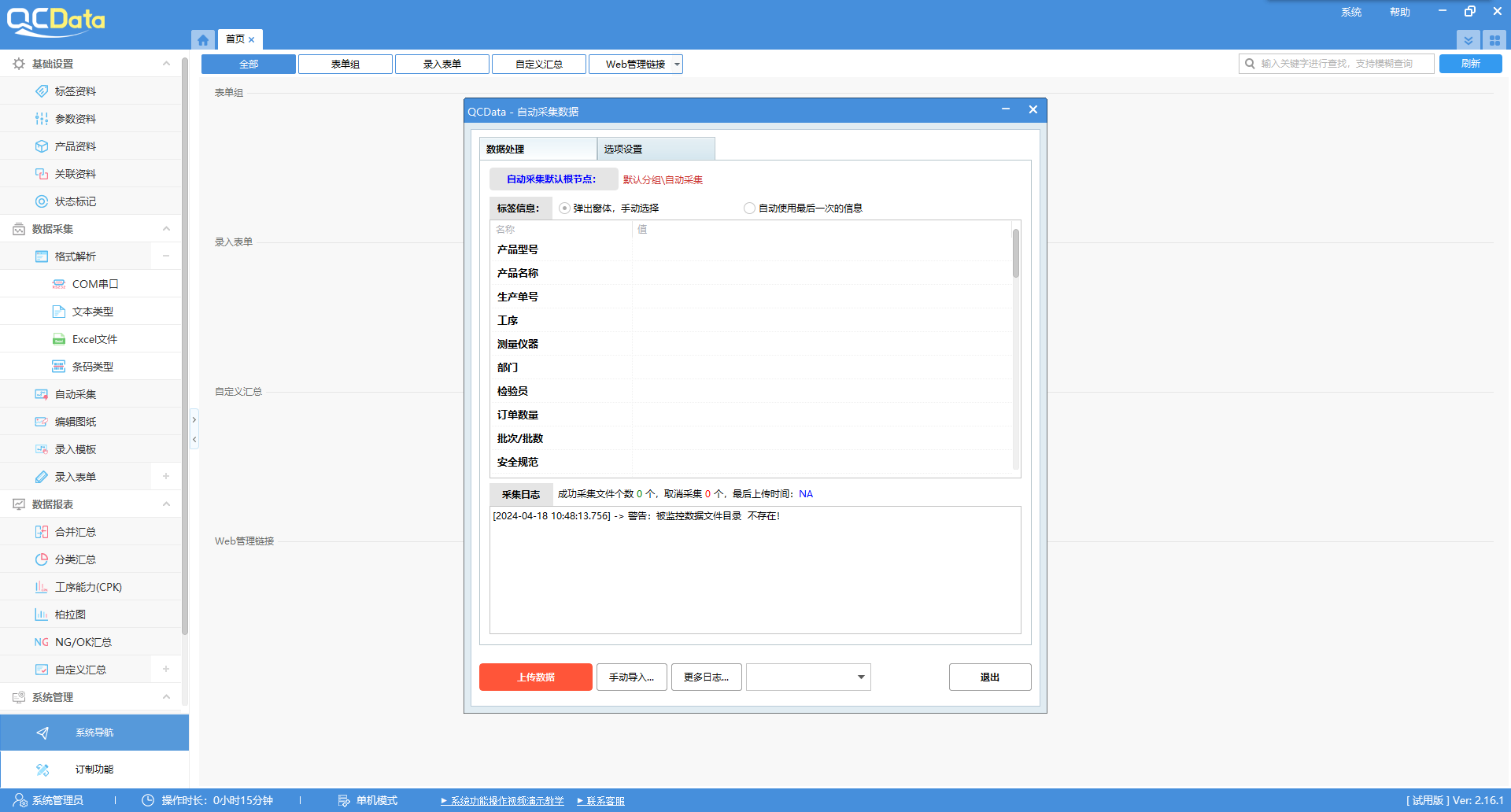Open the COM串口 format parser
The height and width of the screenshot is (812, 1511).
click(x=94, y=283)
